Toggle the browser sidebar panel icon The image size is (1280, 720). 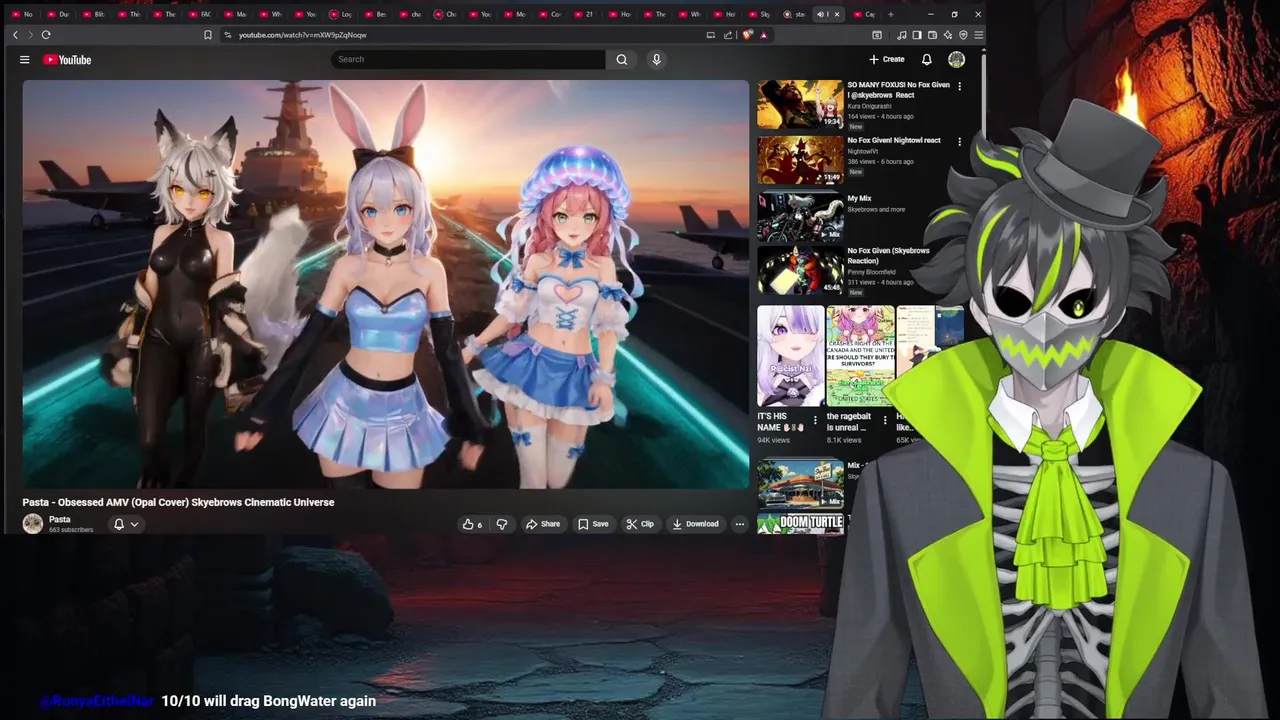pos(916,35)
